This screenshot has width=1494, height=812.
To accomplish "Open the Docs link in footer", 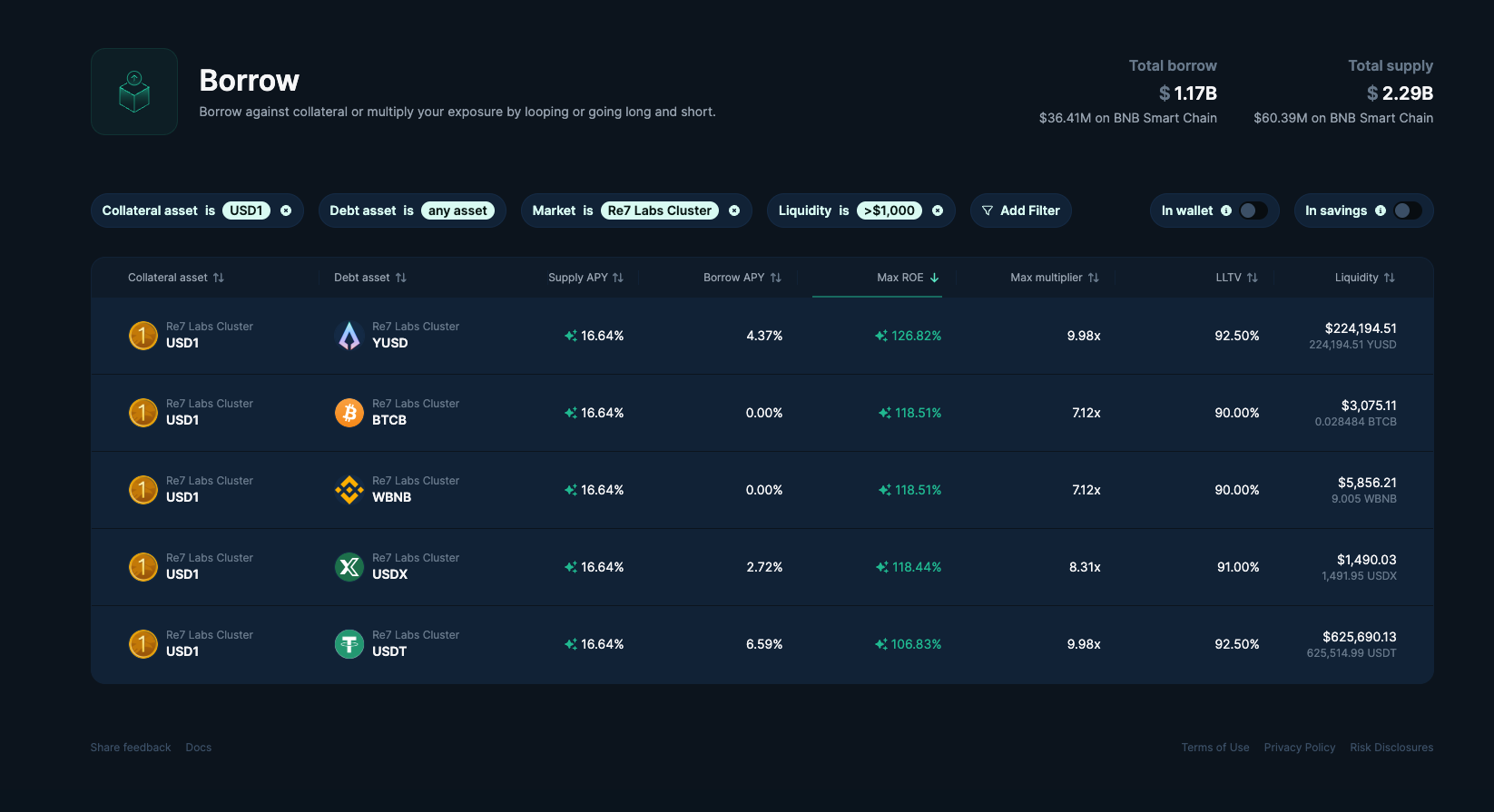I will (x=198, y=748).
